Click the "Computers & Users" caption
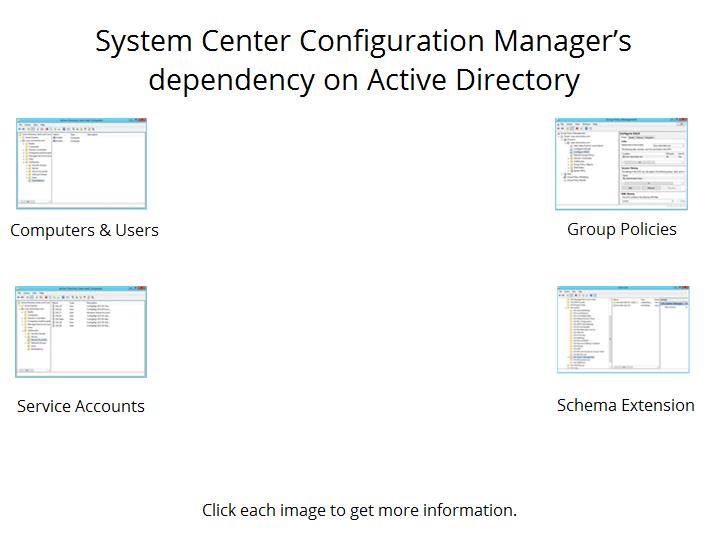 pyautogui.click(x=84, y=230)
